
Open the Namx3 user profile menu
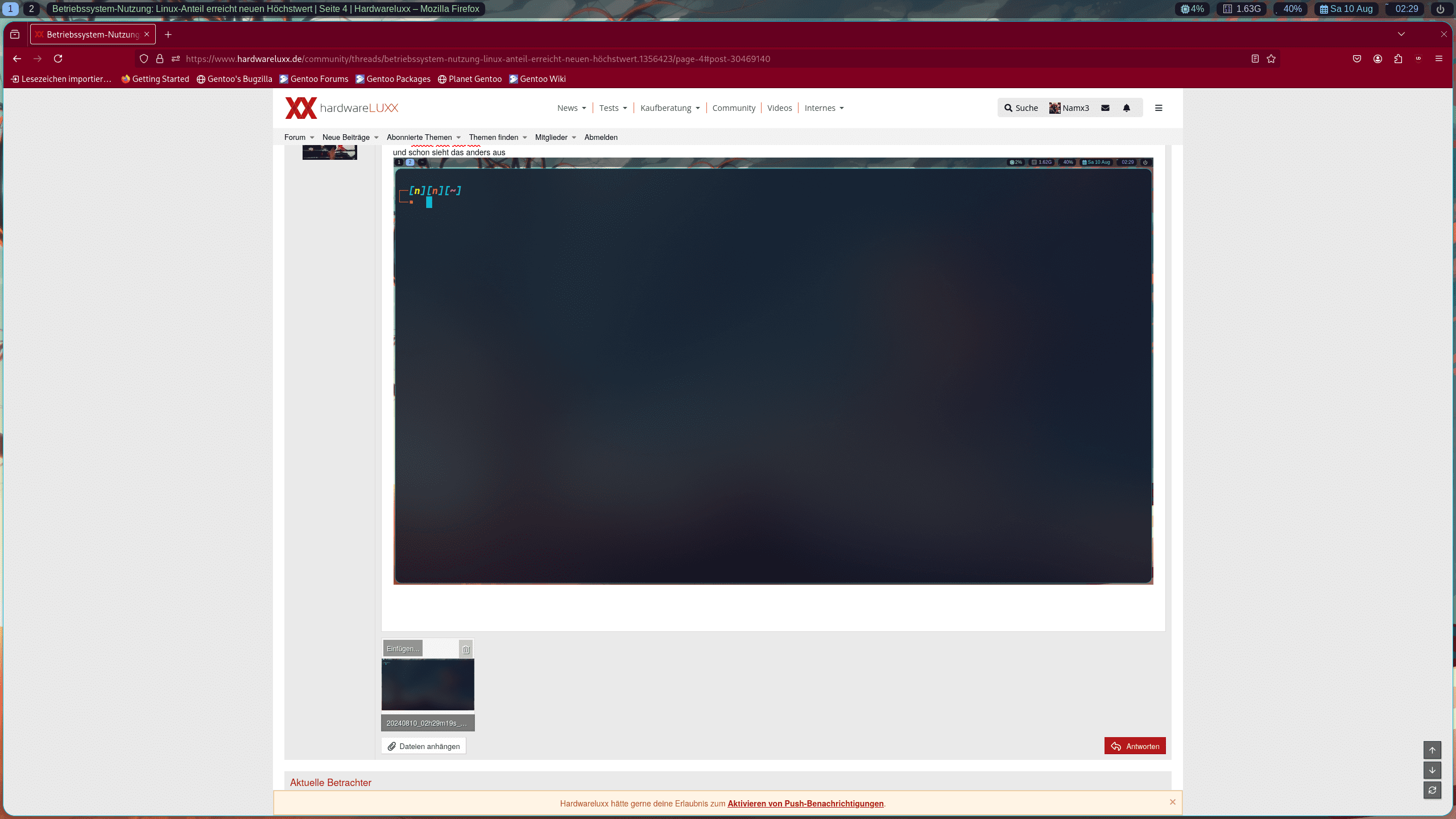1069,108
